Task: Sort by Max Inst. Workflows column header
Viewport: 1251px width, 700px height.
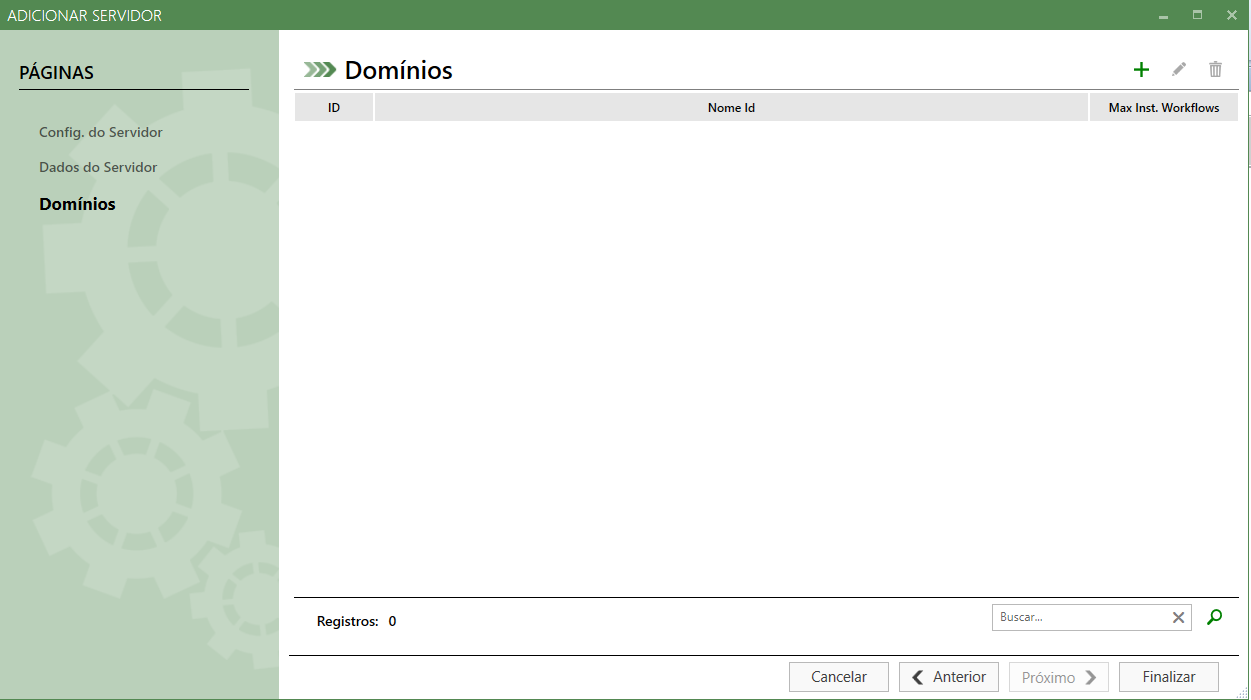Action: pos(1164,107)
